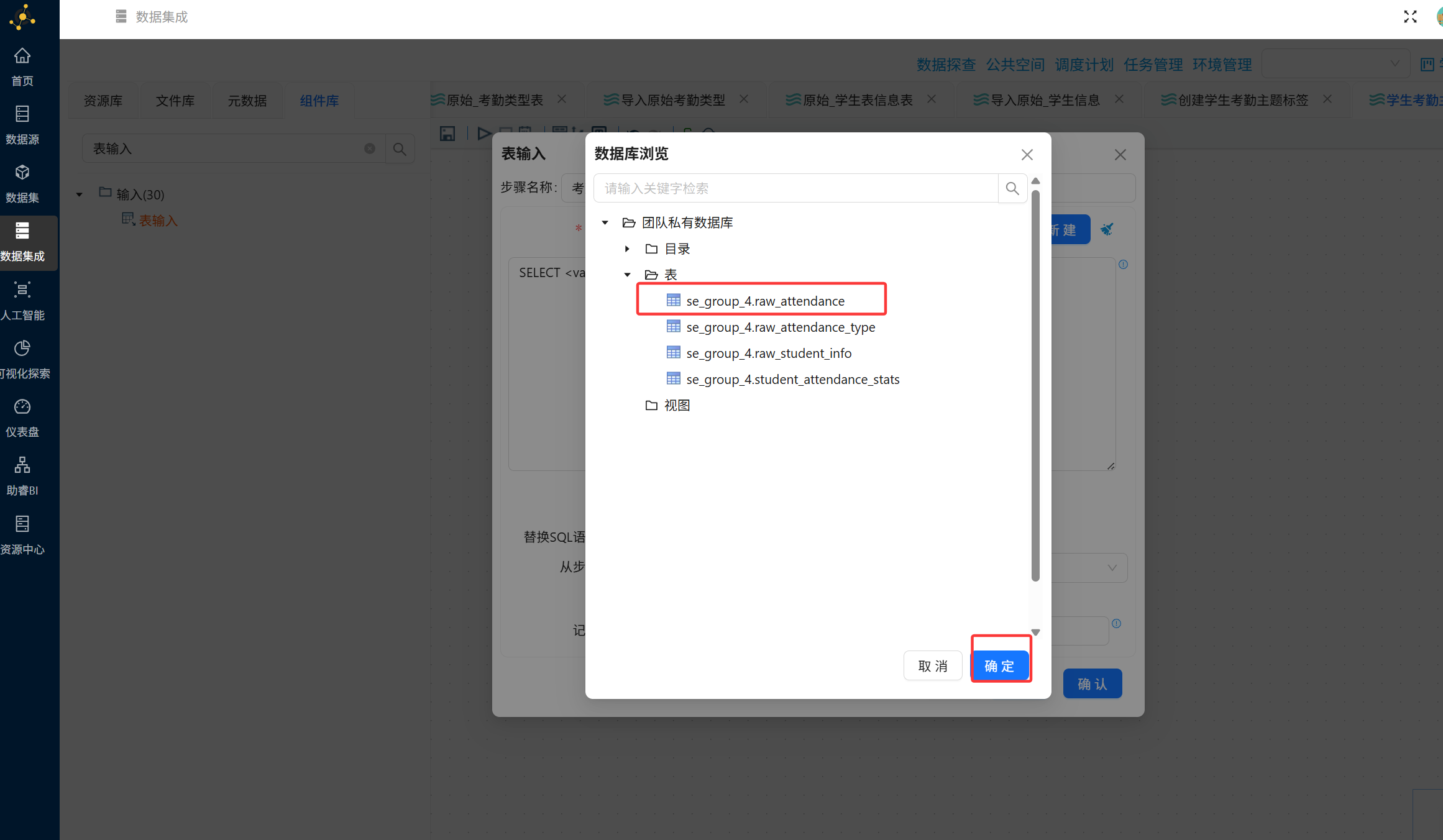
Task: Switch to the 元数据 tab
Action: [x=247, y=101]
